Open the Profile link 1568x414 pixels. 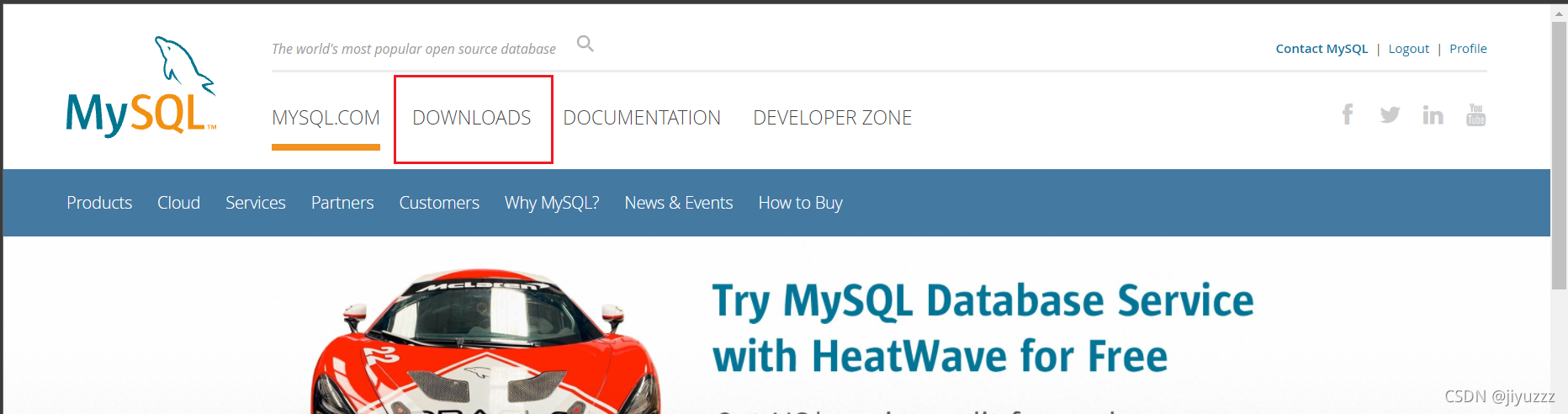point(1468,49)
